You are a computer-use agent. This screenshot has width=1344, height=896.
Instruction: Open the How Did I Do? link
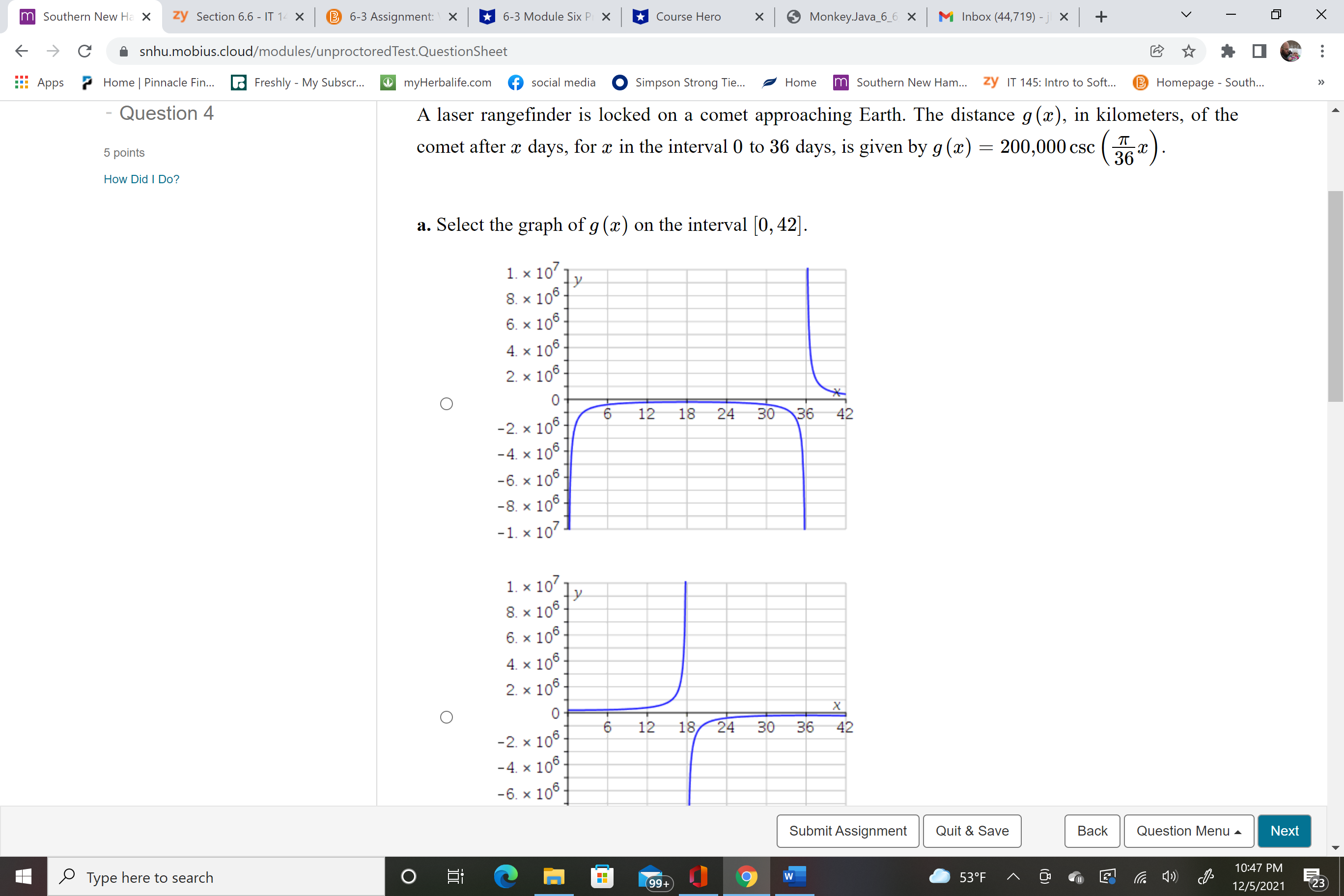(141, 179)
